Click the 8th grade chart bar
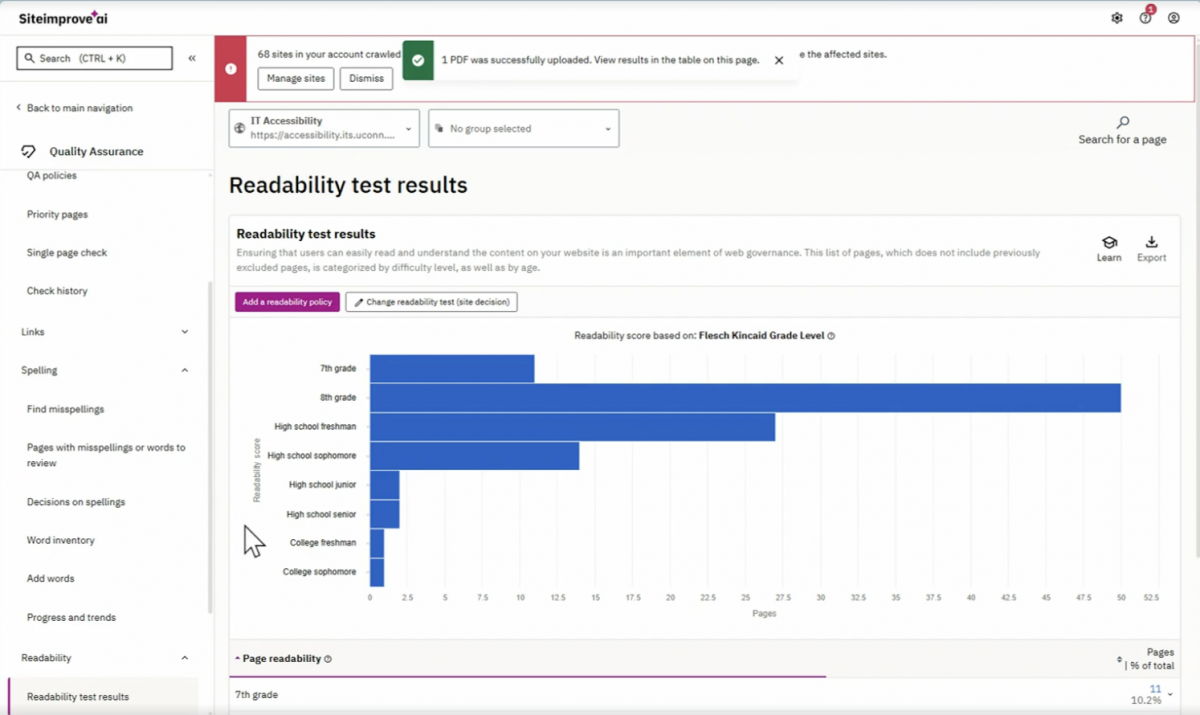 pos(745,398)
